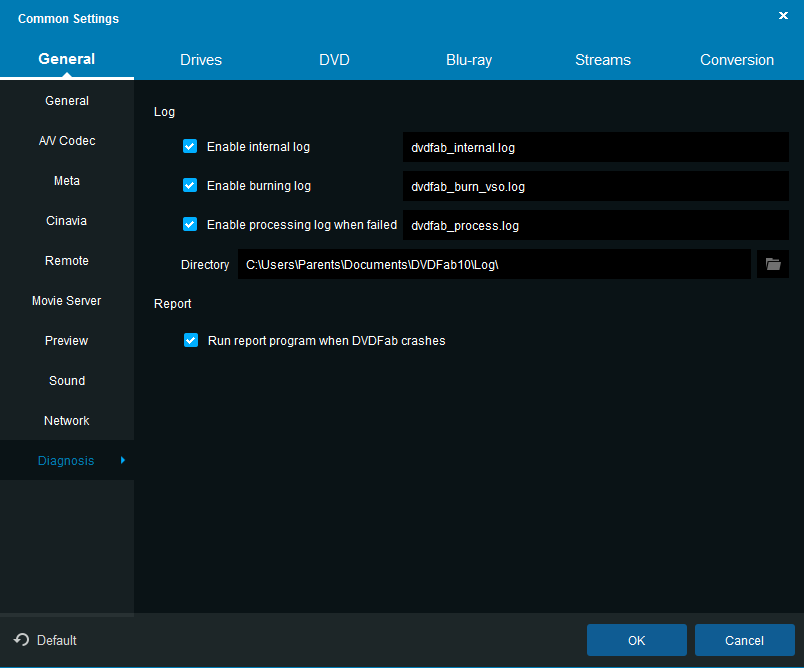Open the Blu-ray tab
This screenshot has width=804, height=668.
click(469, 60)
